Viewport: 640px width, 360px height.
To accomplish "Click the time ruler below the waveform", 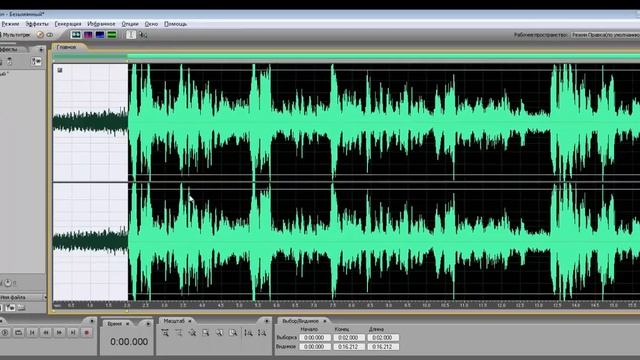I will point(346,305).
